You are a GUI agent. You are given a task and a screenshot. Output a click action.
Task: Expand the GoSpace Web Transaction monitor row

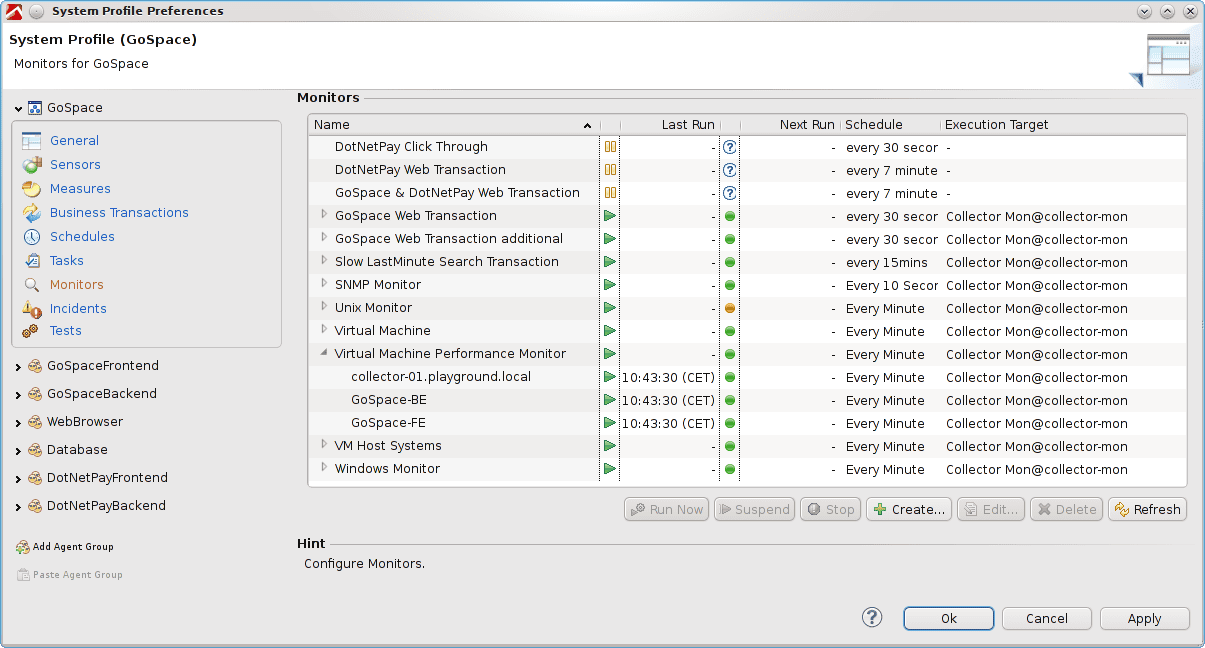[323, 215]
